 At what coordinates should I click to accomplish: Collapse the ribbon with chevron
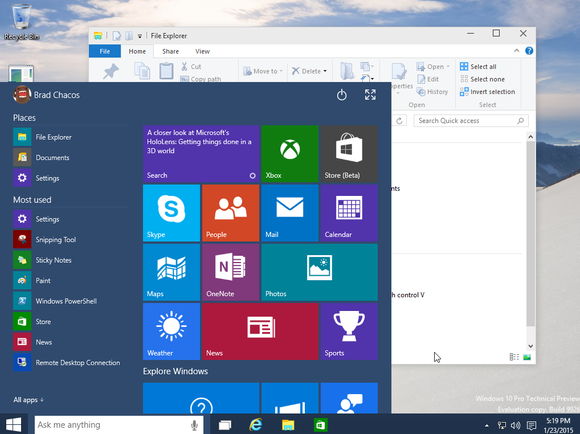tap(516, 51)
